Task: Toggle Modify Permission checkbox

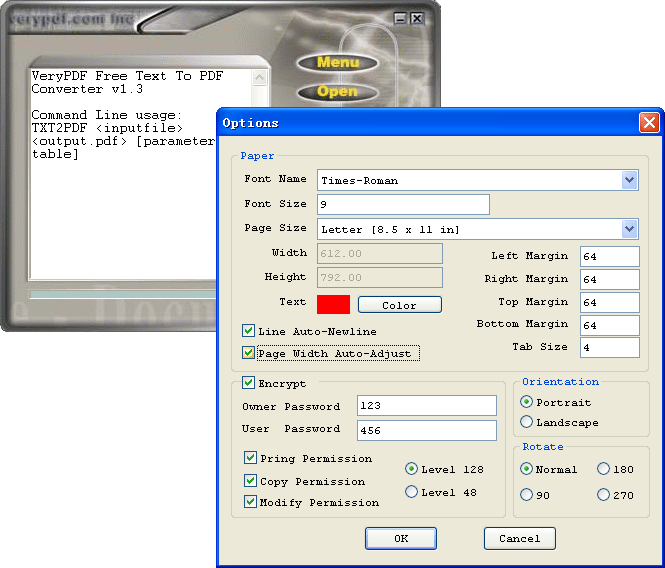Action: tap(250, 502)
